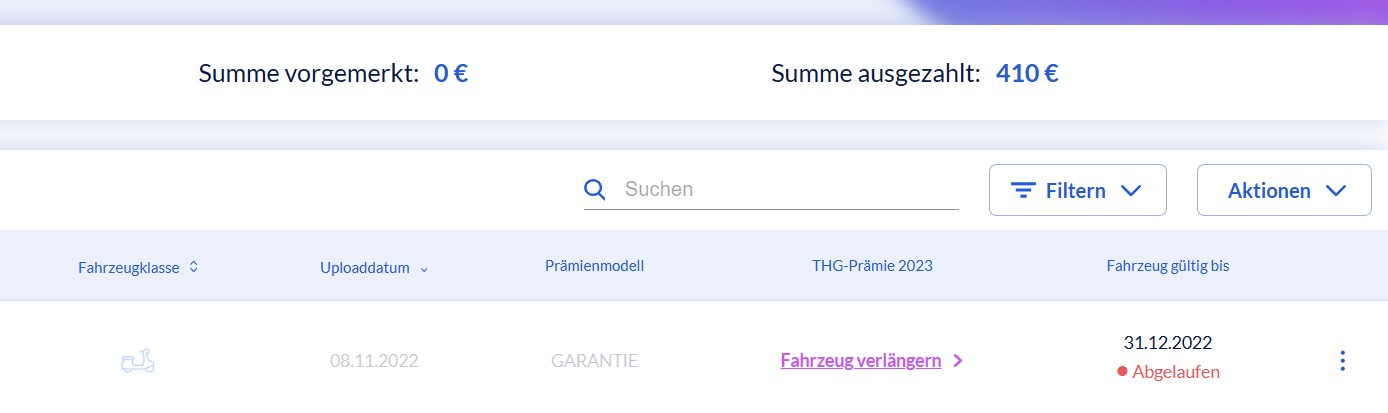Select the 08.11.2022 upload date cell
Viewport: 1388px width, 413px height.
(x=374, y=361)
